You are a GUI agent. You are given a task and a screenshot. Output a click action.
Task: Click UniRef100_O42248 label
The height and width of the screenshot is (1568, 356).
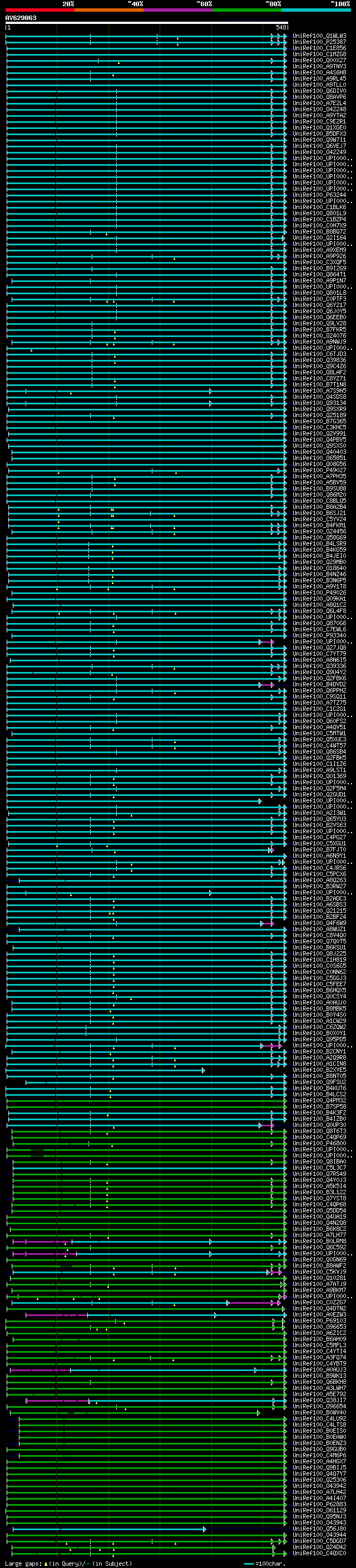[x=319, y=109]
